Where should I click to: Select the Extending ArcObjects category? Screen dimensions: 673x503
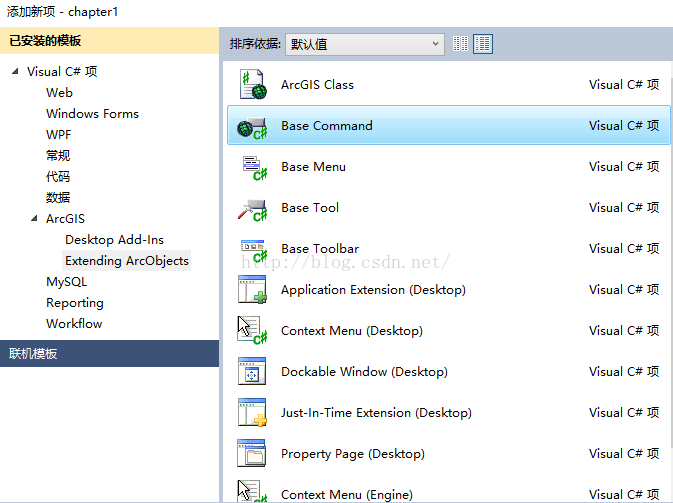127,261
